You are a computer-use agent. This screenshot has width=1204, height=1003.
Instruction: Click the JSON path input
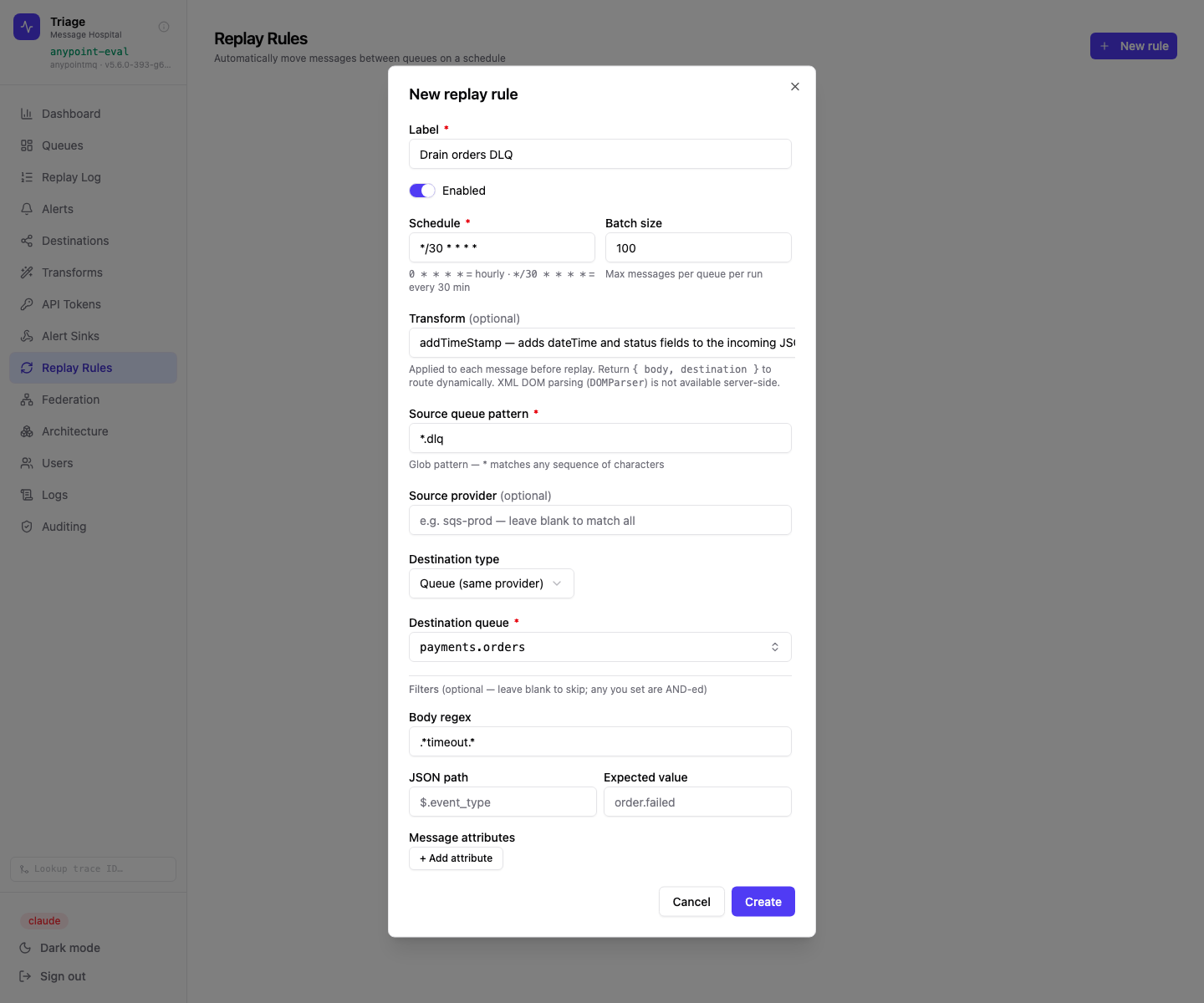point(503,802)
